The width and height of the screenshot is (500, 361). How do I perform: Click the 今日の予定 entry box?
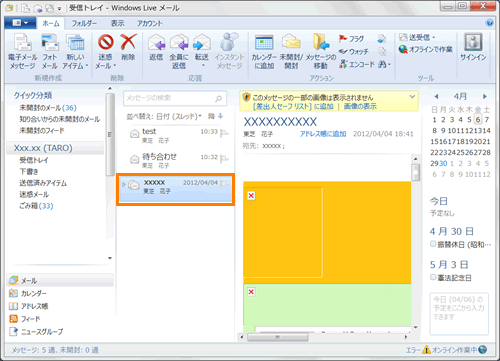[x=459, y=313]
